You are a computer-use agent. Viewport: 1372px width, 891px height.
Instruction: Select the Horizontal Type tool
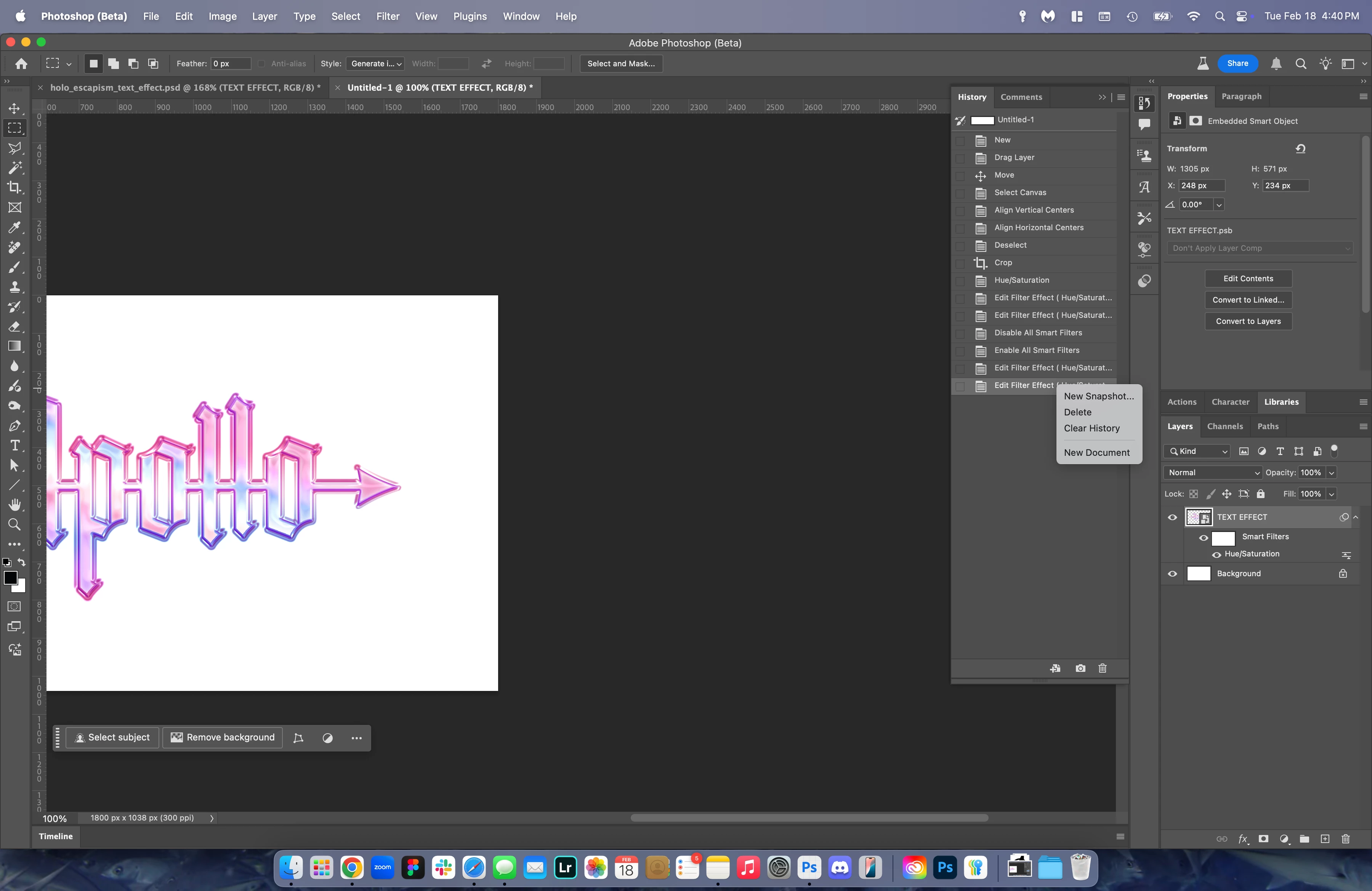pyautogui.click(x=14, y=445)
